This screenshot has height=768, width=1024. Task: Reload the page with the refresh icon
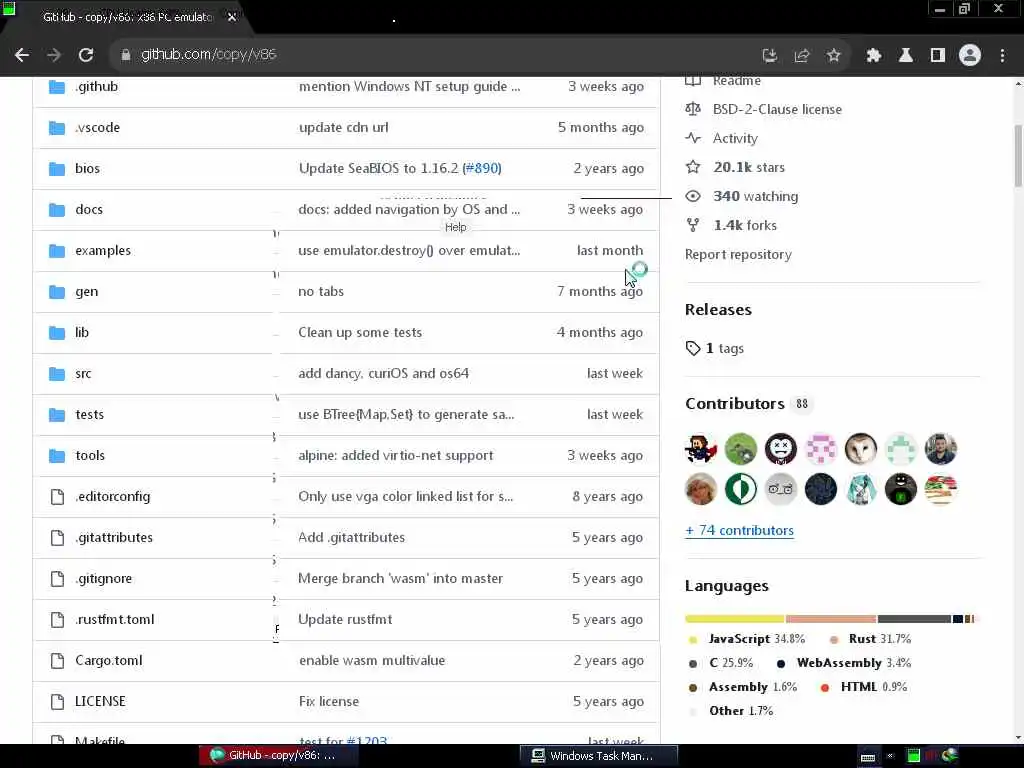(86, 56)
